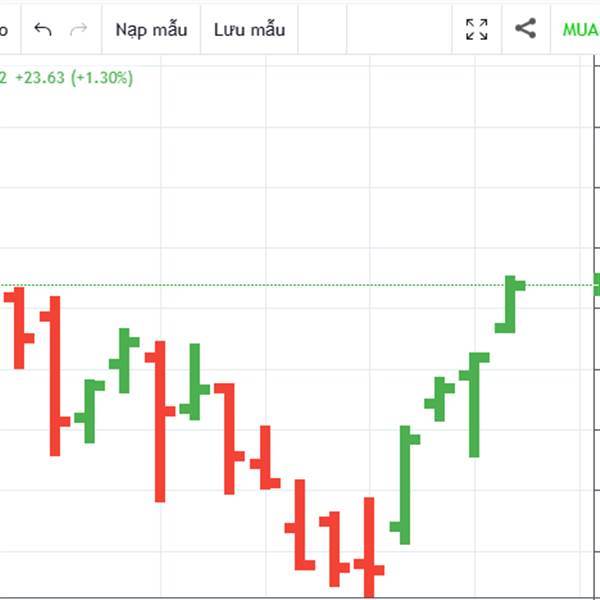
Task: Select the green price label on right axis
Action: pos(596,283)
